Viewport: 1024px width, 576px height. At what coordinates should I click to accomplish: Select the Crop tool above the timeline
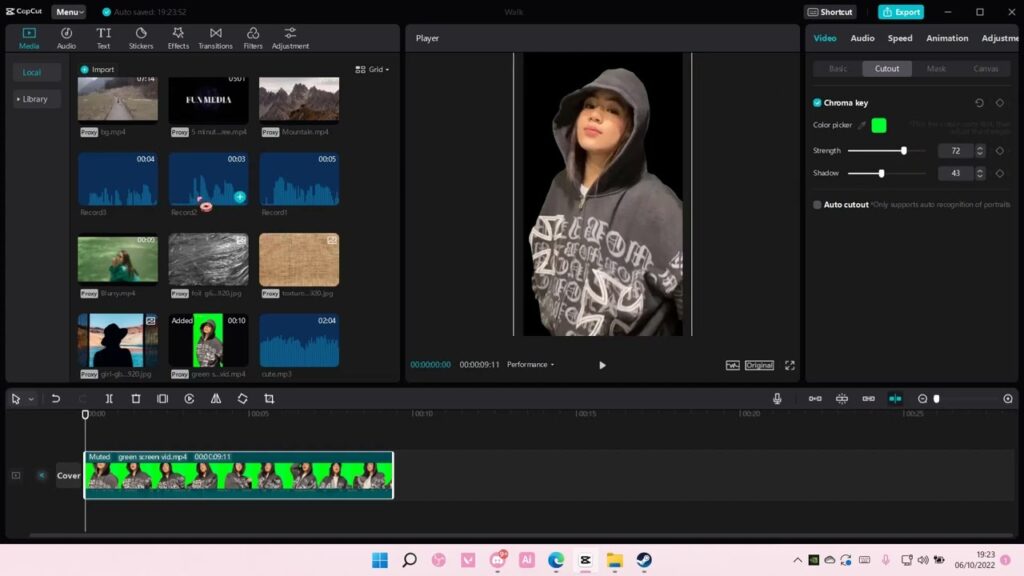(270, 399)
